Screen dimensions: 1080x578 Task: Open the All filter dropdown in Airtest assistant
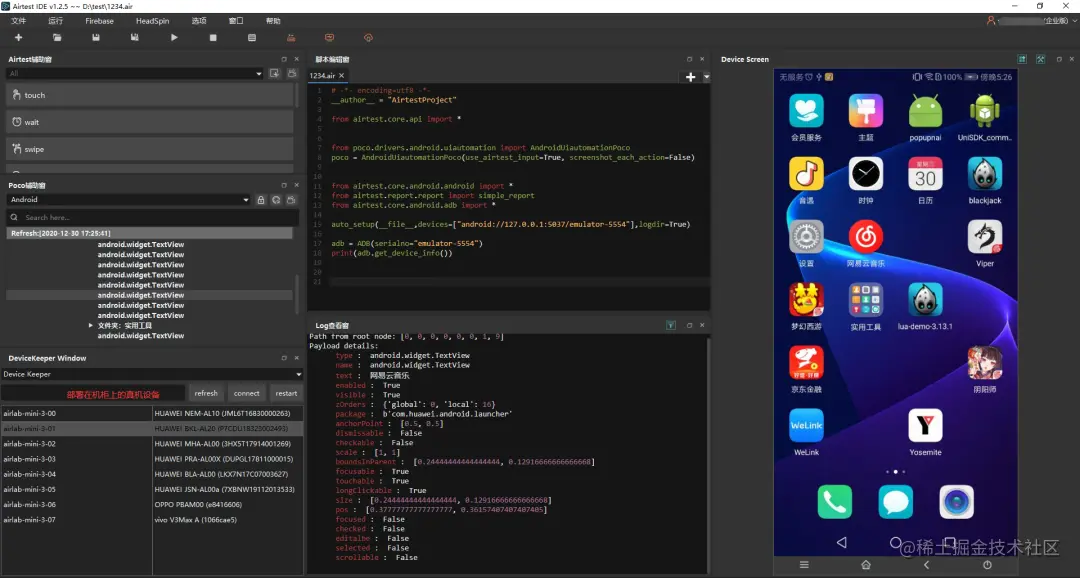(x=135, y=74)
